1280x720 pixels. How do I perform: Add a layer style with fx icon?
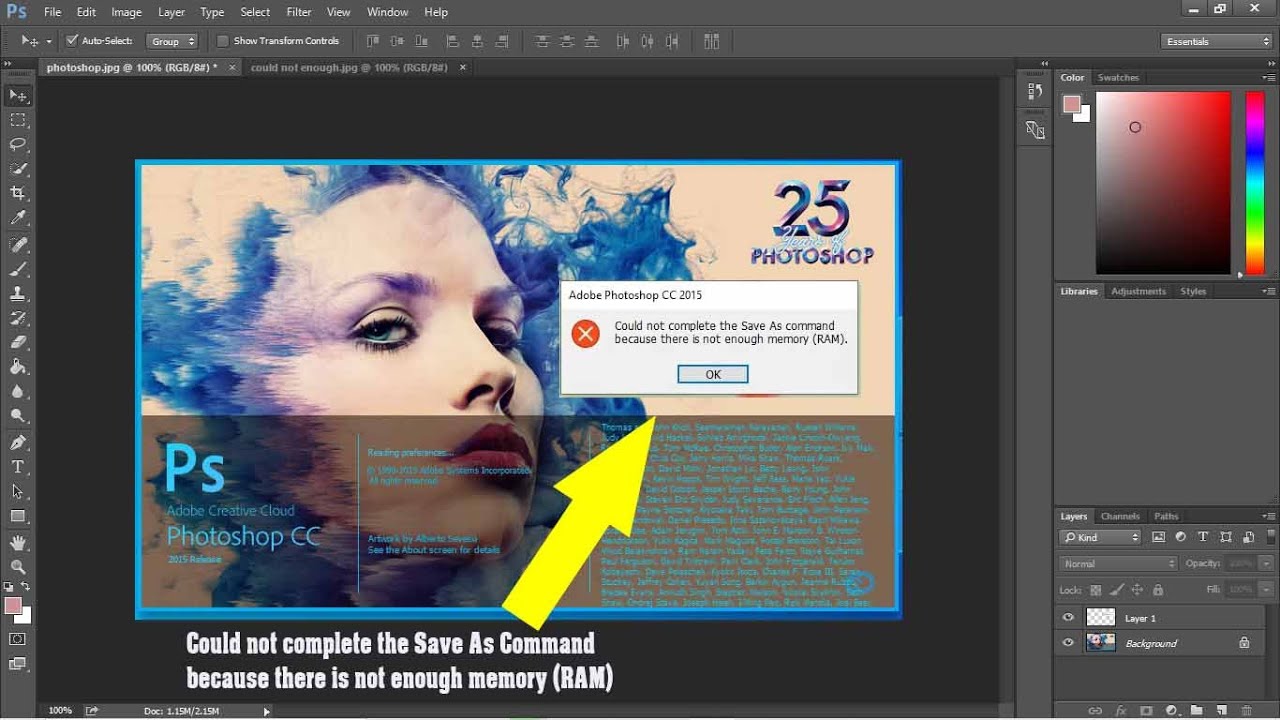[1121, 710]
